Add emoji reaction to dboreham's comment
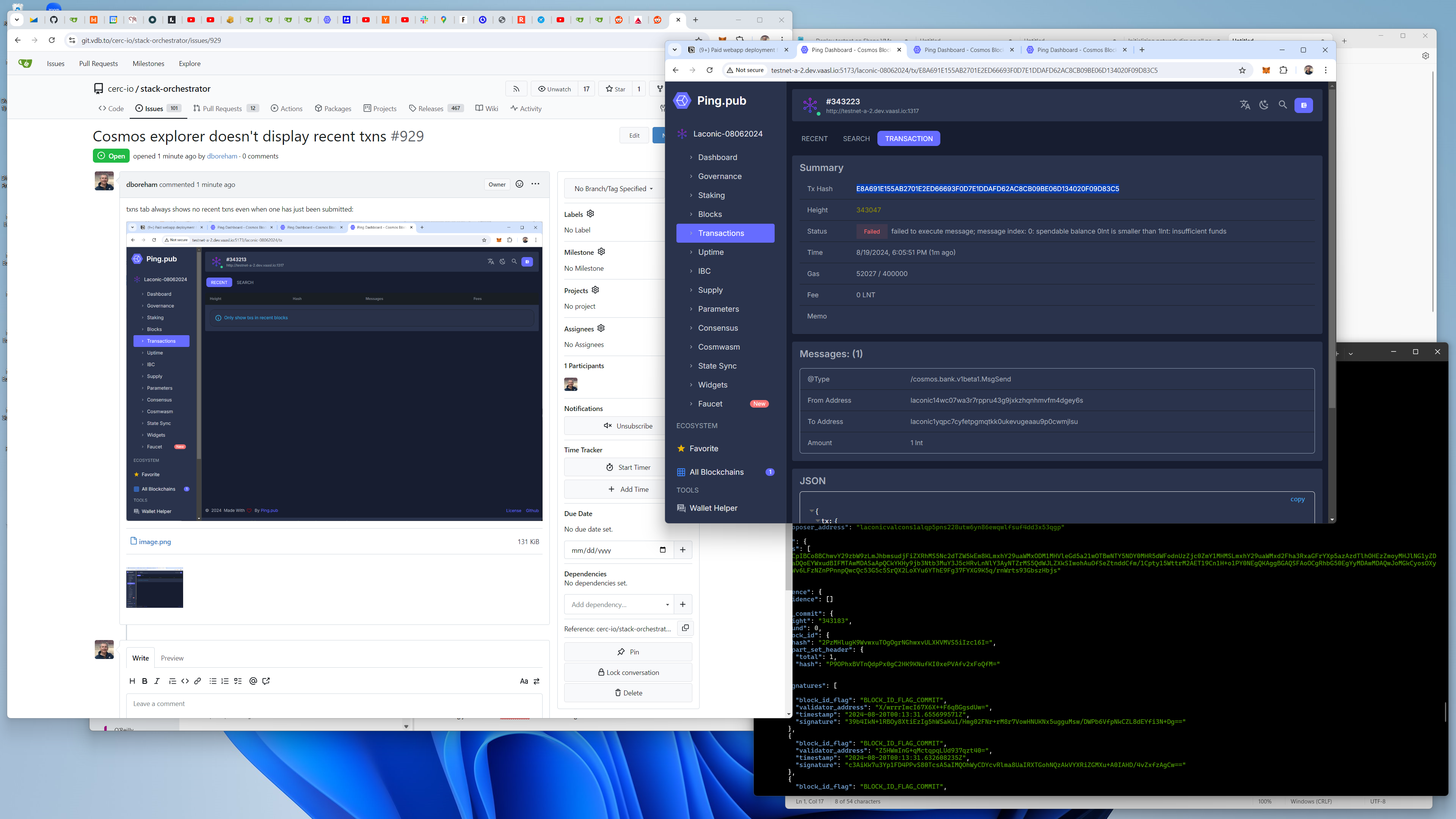Image resolution: width=1456 pixels, height=819 pixels. coord(519,184)
